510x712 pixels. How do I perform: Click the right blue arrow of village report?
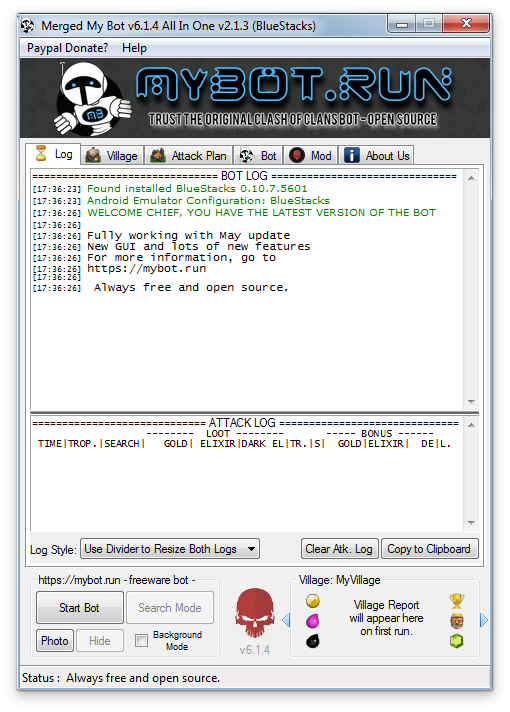click(484, 620)
